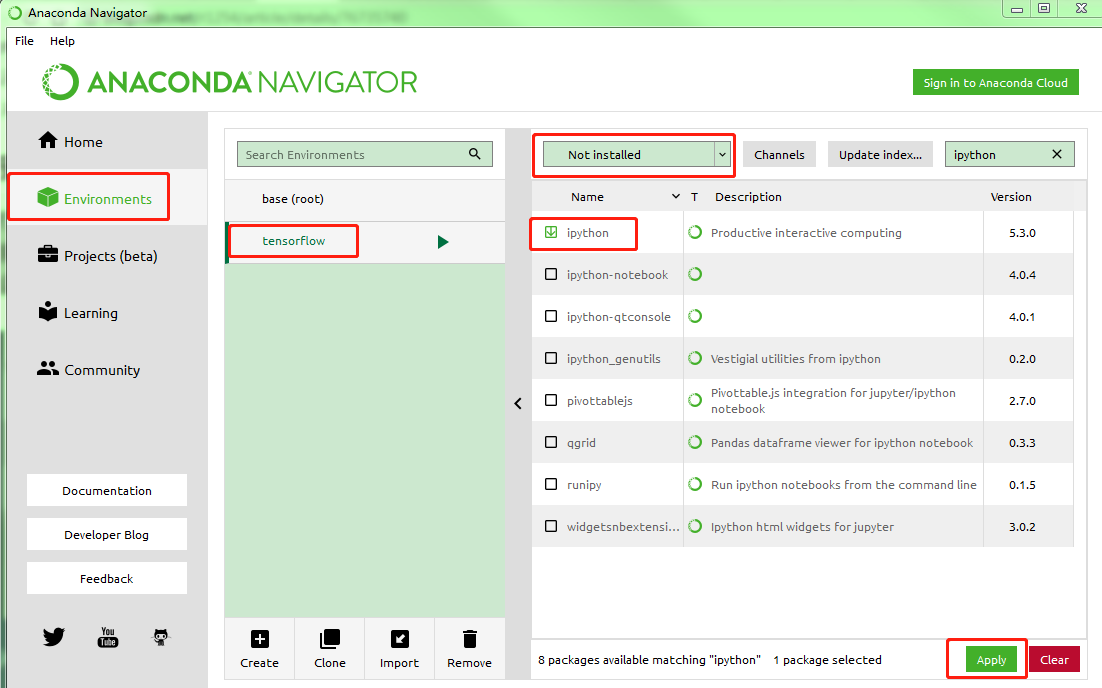
Task: Check the runipy package checkbox
Action: [551, 484]
